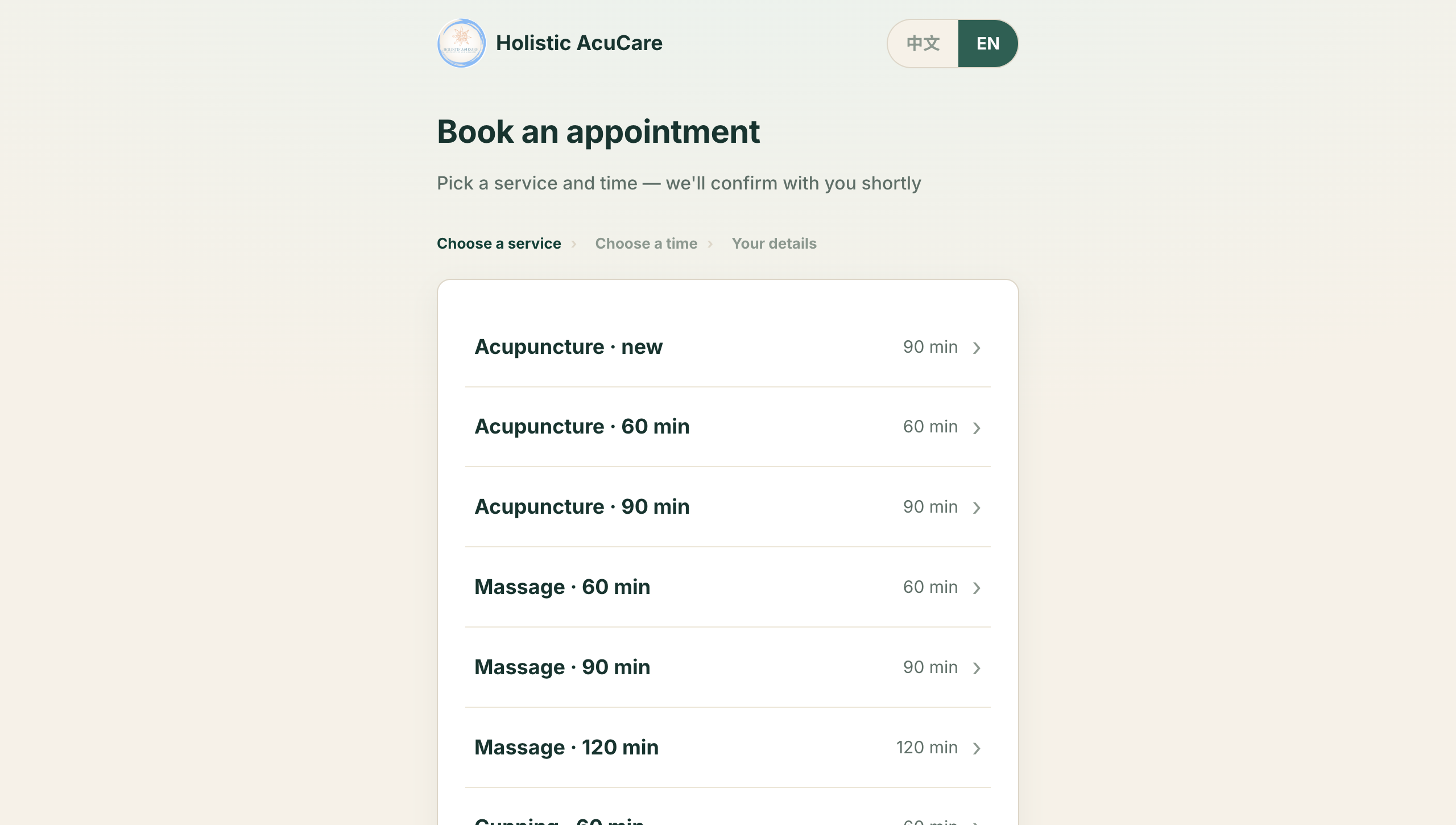Click the 90 min duration on Massage · 90 min
Viewport: 1456px width, 825px height.
930,667
